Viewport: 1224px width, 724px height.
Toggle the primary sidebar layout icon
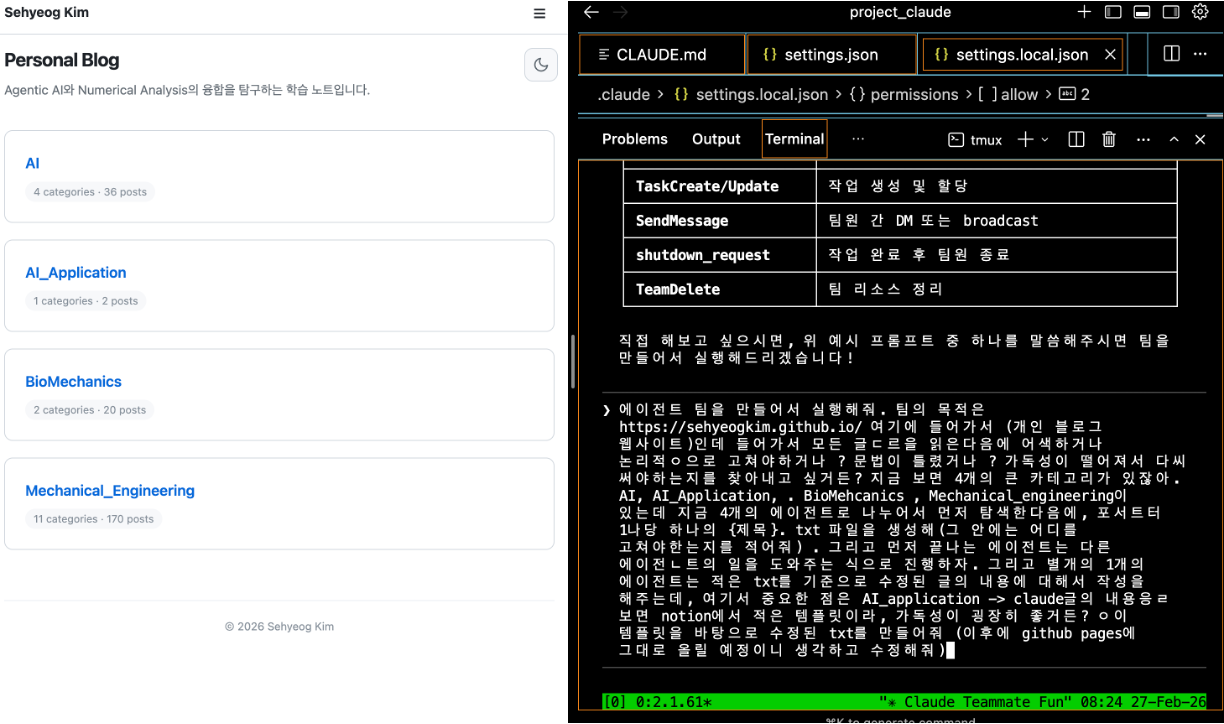point(1113,12)
